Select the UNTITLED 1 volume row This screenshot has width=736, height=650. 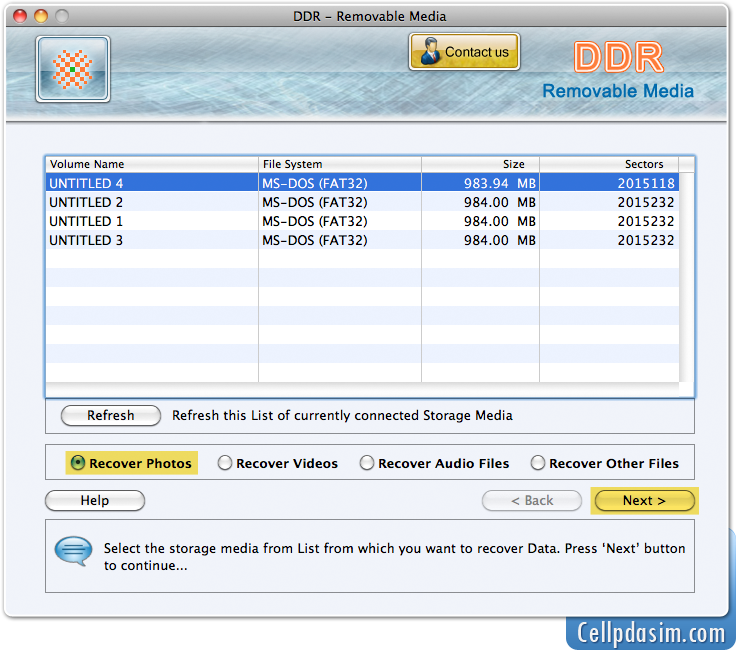tap(362, 221)
